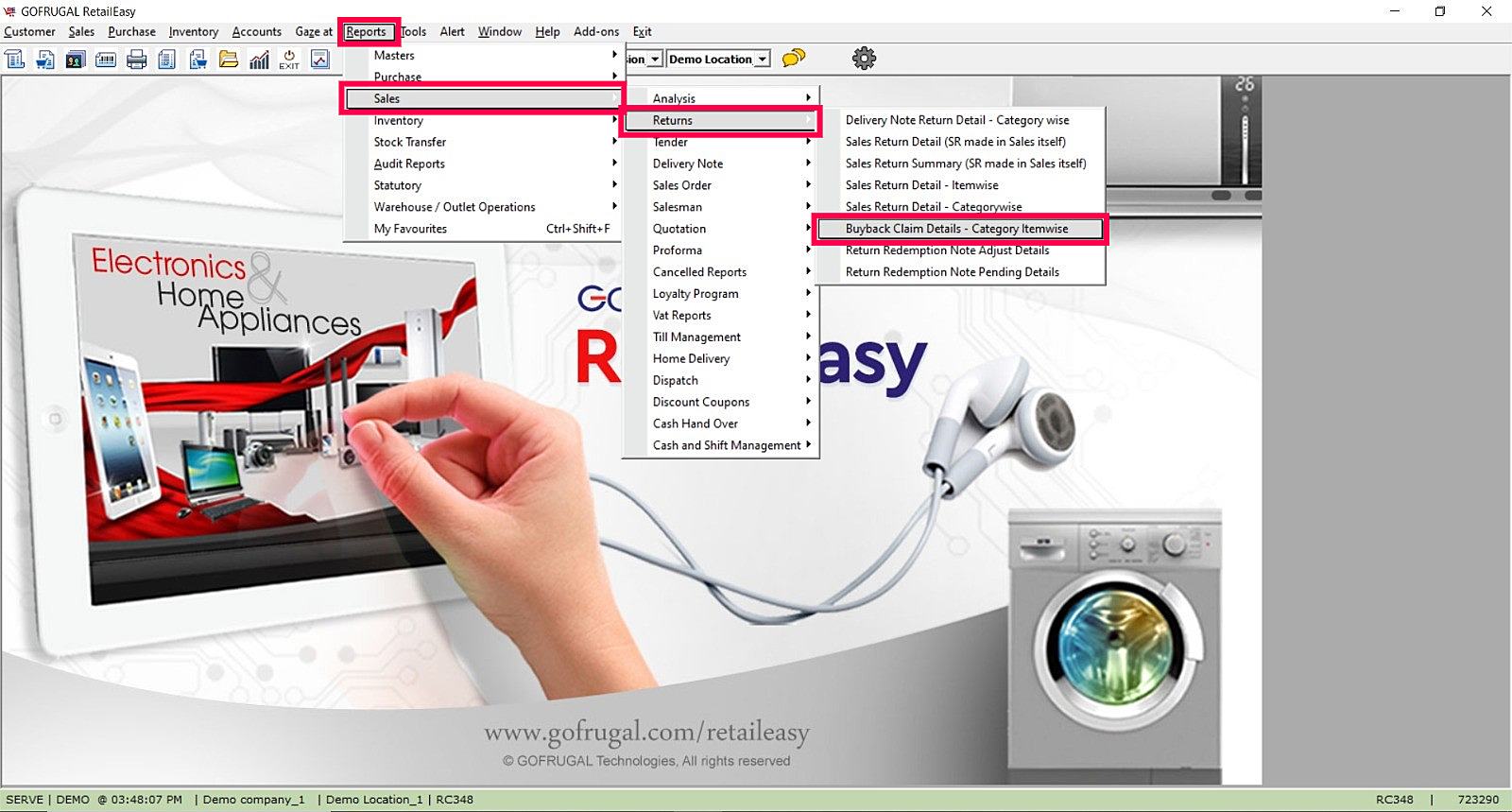The width and height of the screenshot is (1512, 812).
Task: Click the SERVE label in status bar
Action: [x=25, y=800]
